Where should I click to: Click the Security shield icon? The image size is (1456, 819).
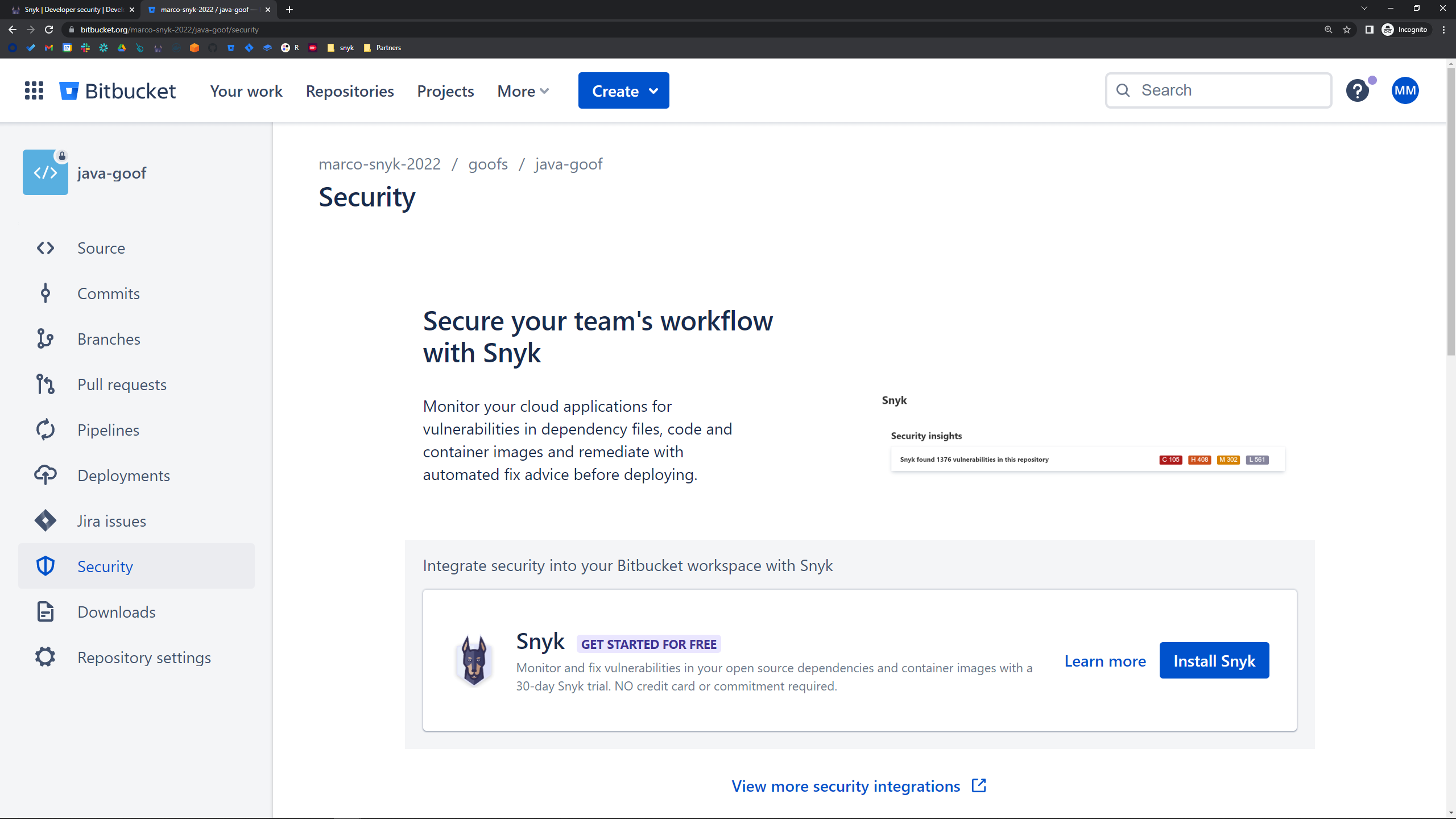coord(45,566)
